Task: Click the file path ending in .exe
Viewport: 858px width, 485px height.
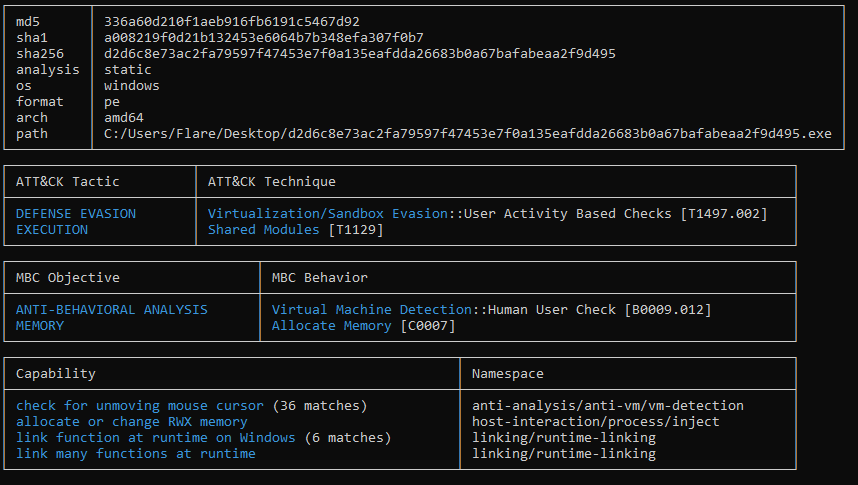Action: pyautogui.click(x=467, y=134)
